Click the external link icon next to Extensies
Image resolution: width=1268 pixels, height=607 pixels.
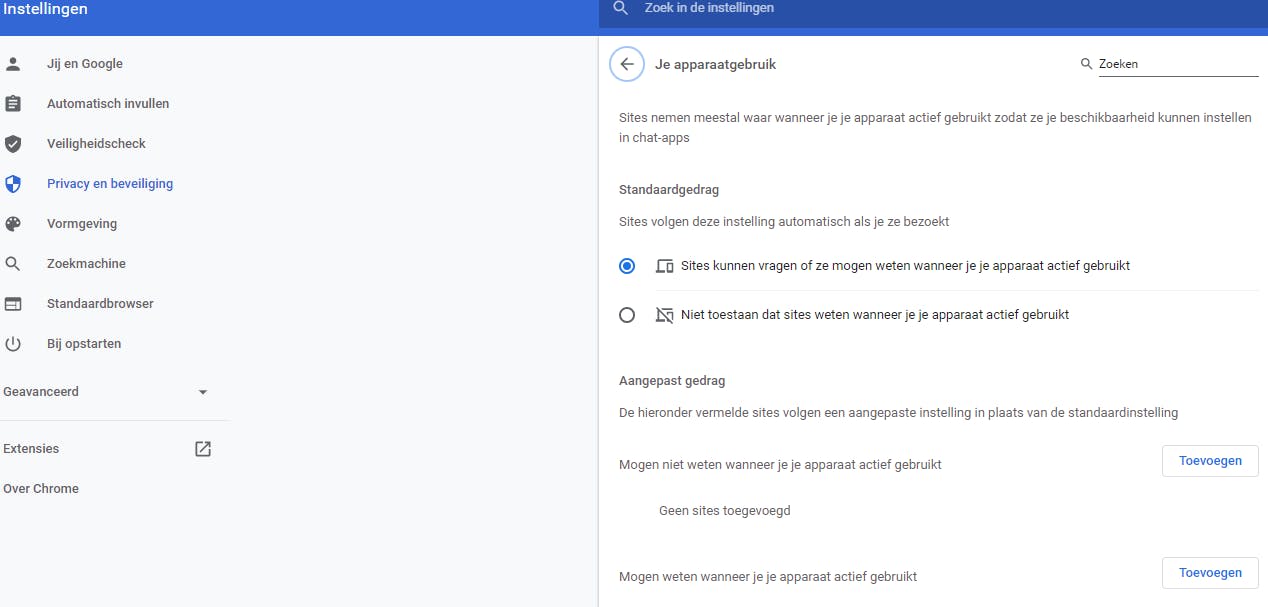tap(203, 449)
